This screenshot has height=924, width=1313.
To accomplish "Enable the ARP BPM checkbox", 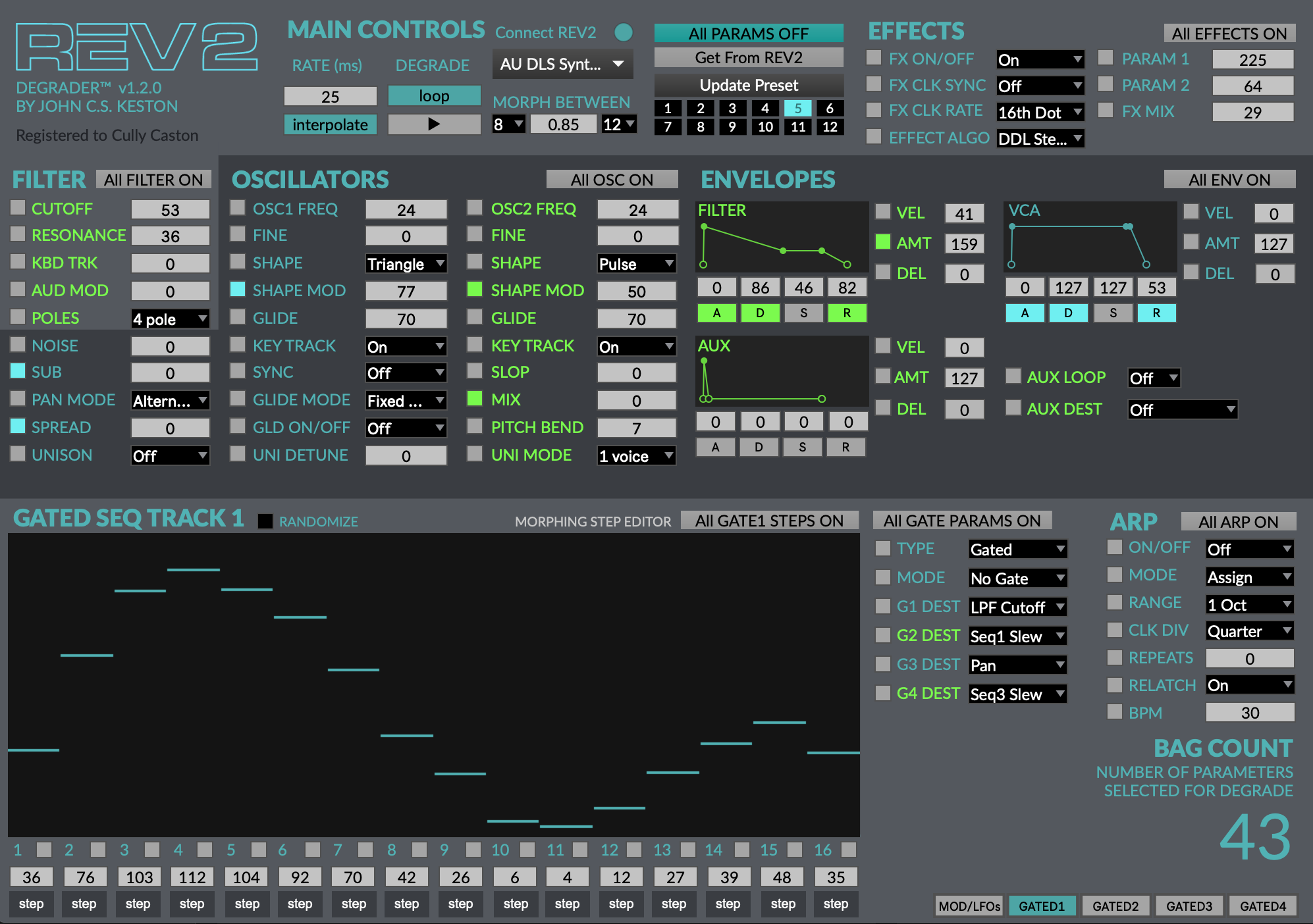I will point(1115,712).
